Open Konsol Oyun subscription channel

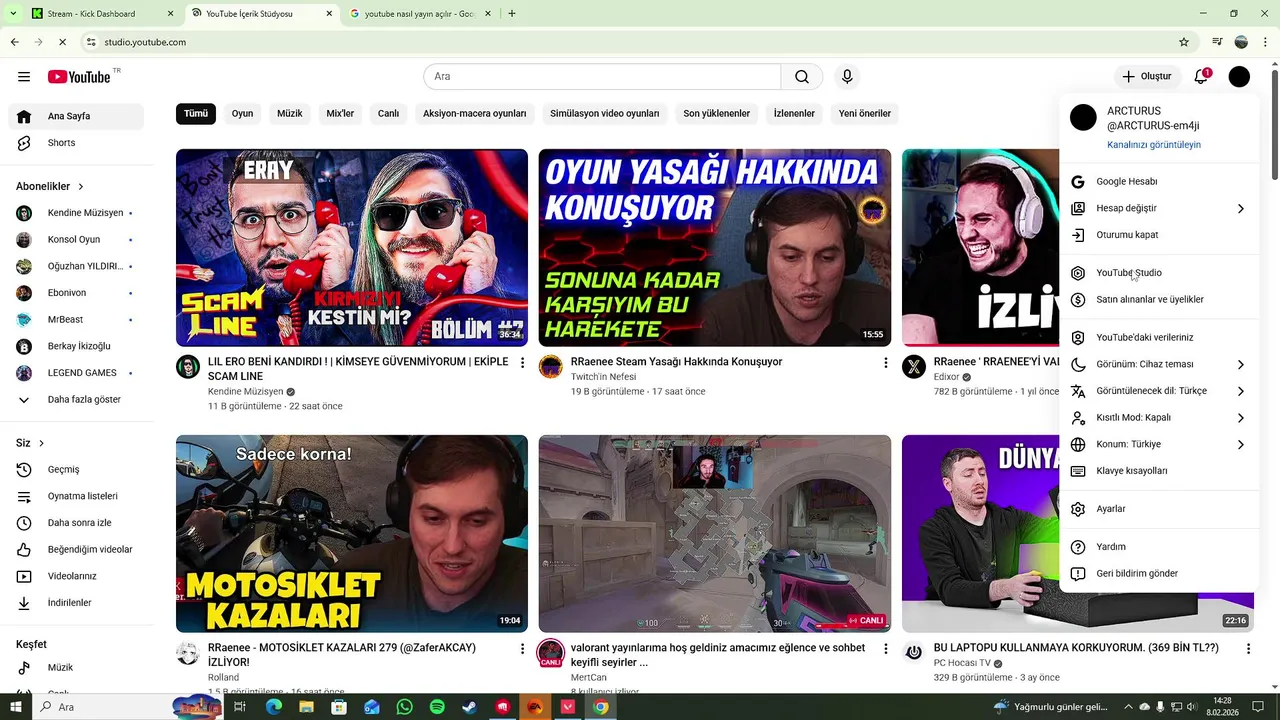[76, 240]
